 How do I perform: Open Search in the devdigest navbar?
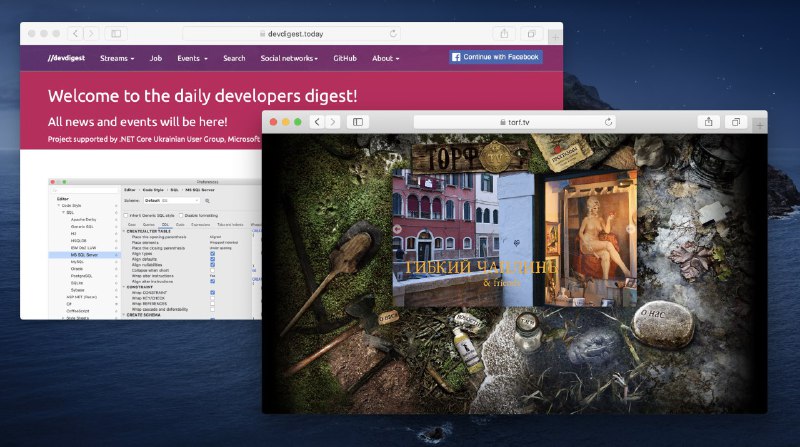click(234, 58)
